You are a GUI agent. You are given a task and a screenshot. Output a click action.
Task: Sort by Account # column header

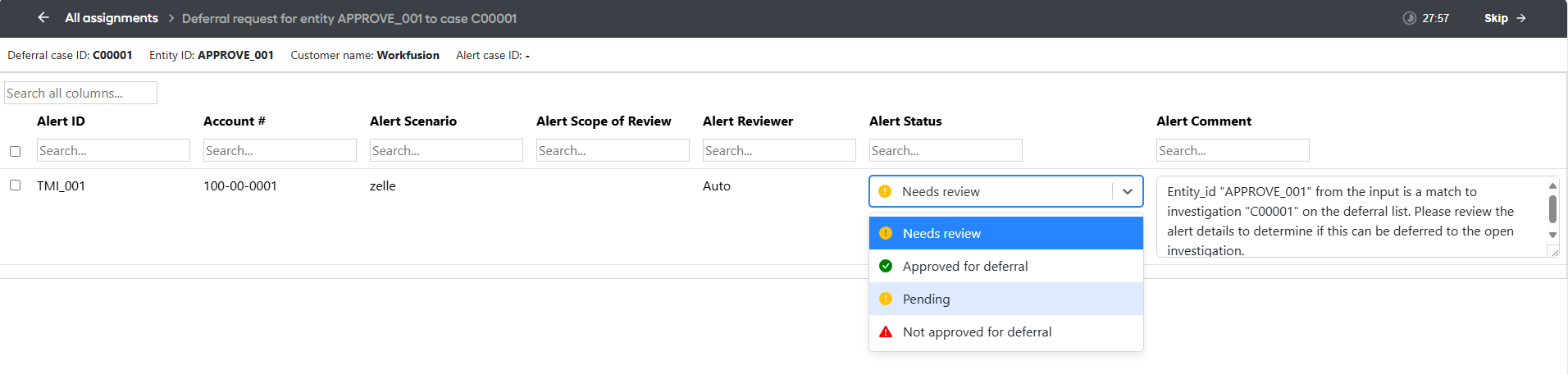tap(235, 121)
